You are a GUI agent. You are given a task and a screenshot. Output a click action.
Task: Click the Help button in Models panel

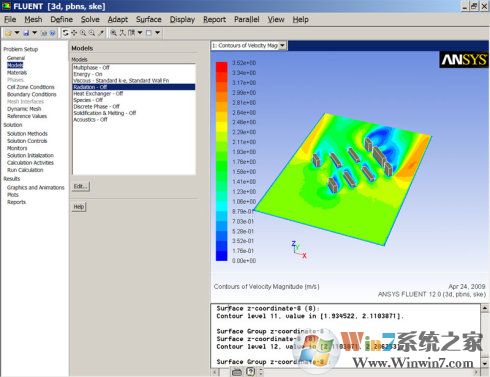point(79,207)
